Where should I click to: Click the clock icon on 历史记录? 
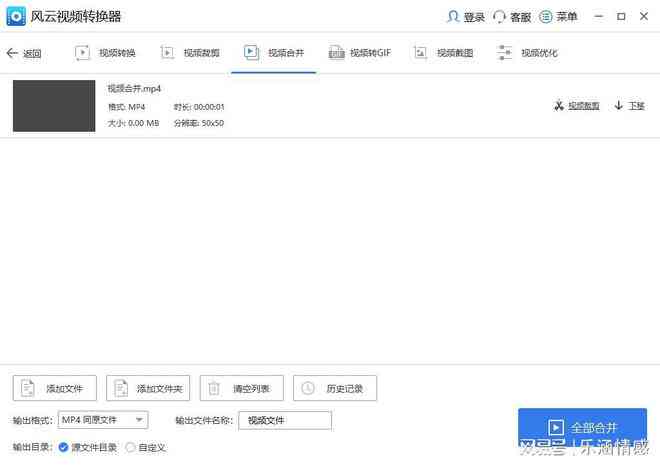click(x=308, y=388)
